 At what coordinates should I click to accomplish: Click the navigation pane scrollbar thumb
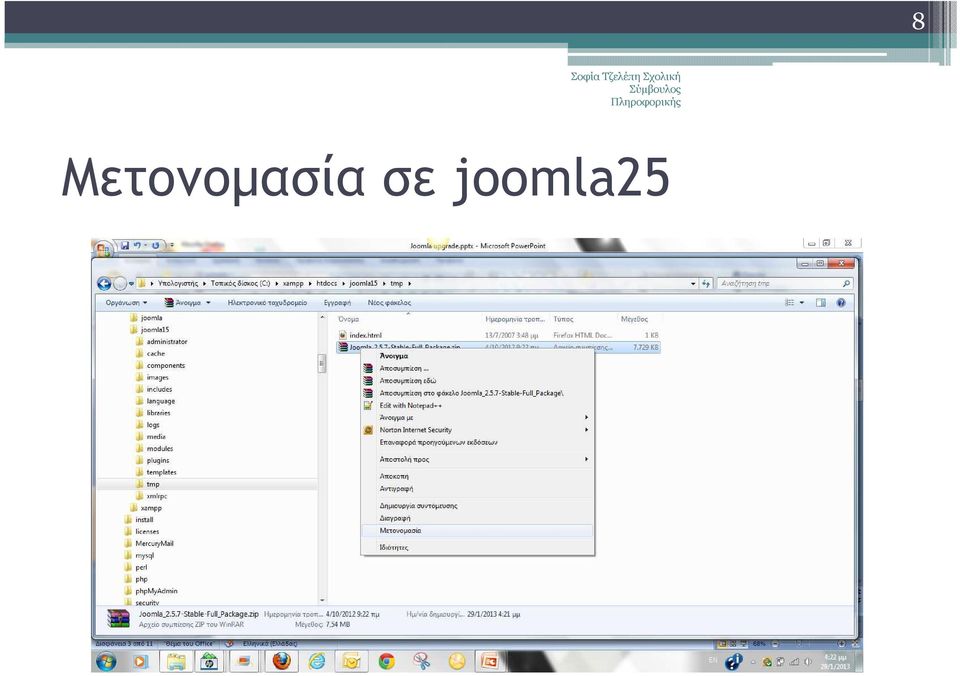(x=322, y=364)
